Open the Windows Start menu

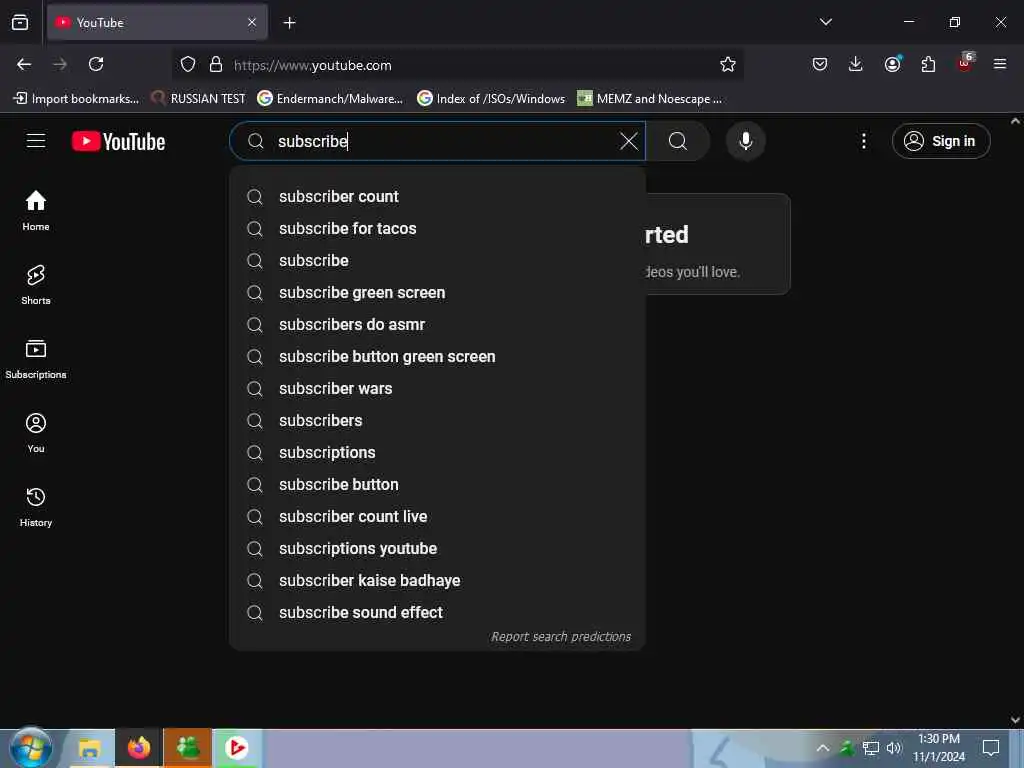tap(31, 748)
